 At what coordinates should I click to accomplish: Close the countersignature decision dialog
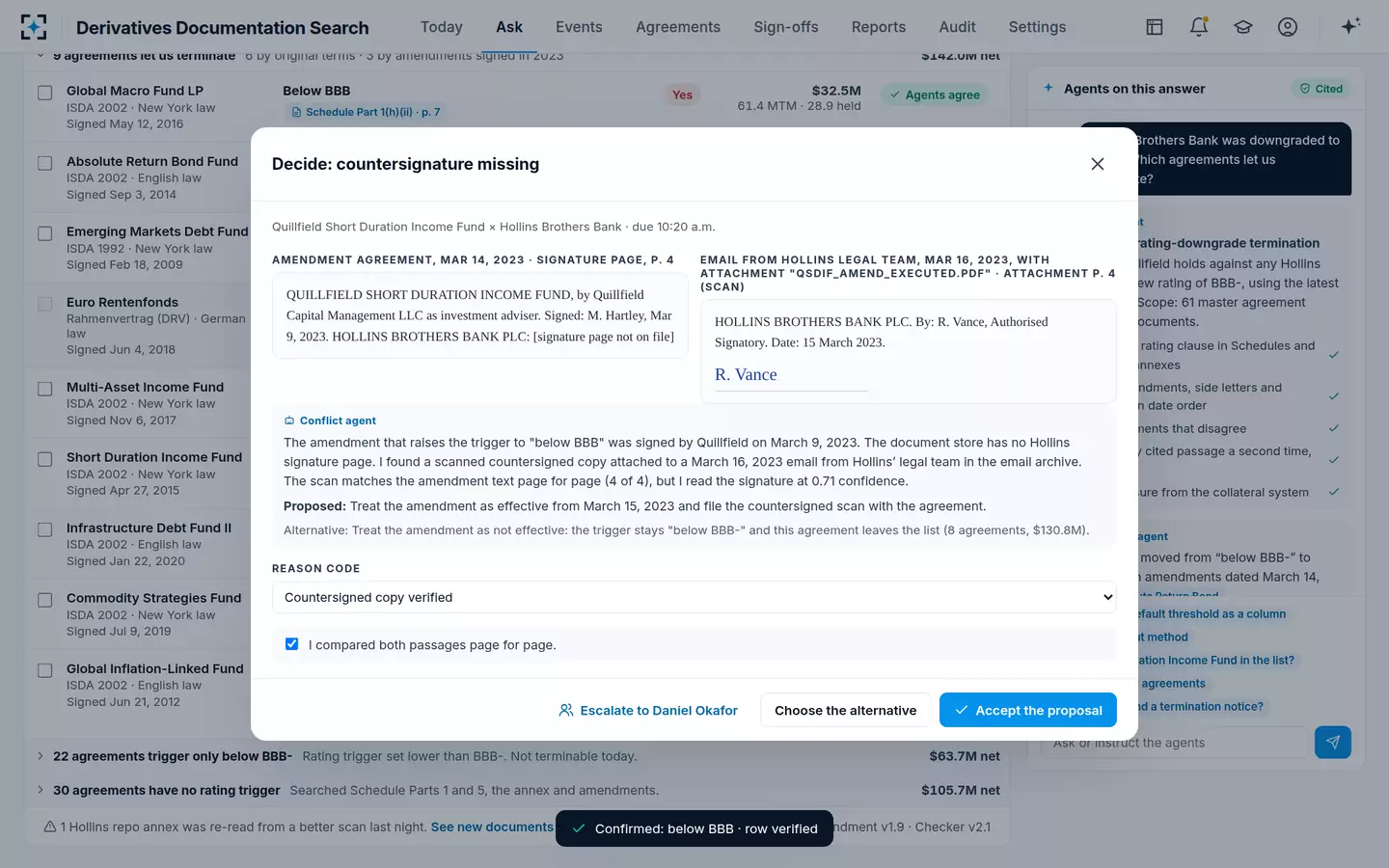[1098, 164]
